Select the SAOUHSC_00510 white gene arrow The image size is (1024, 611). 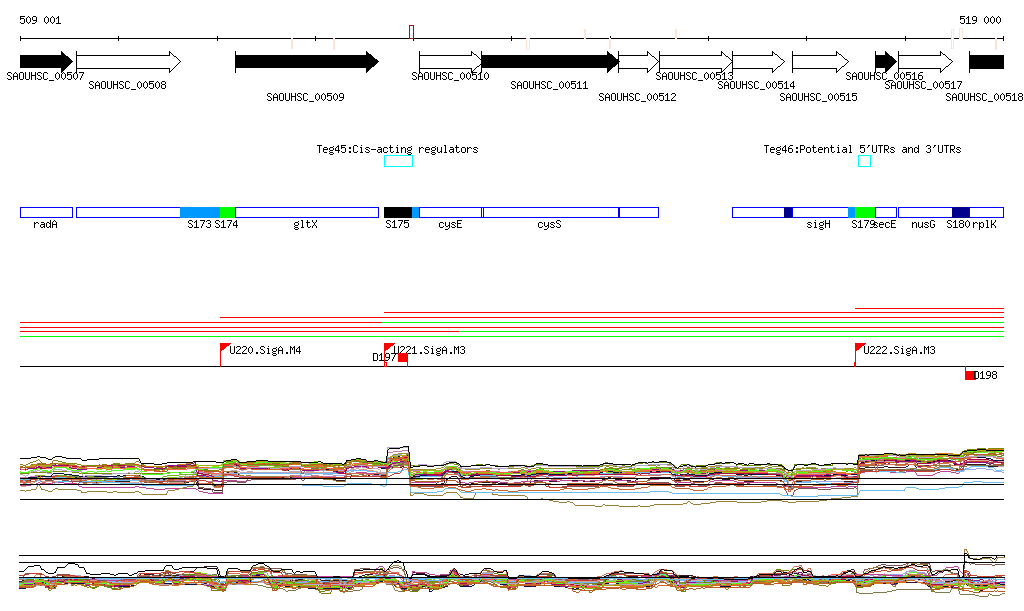click(451, 62)
